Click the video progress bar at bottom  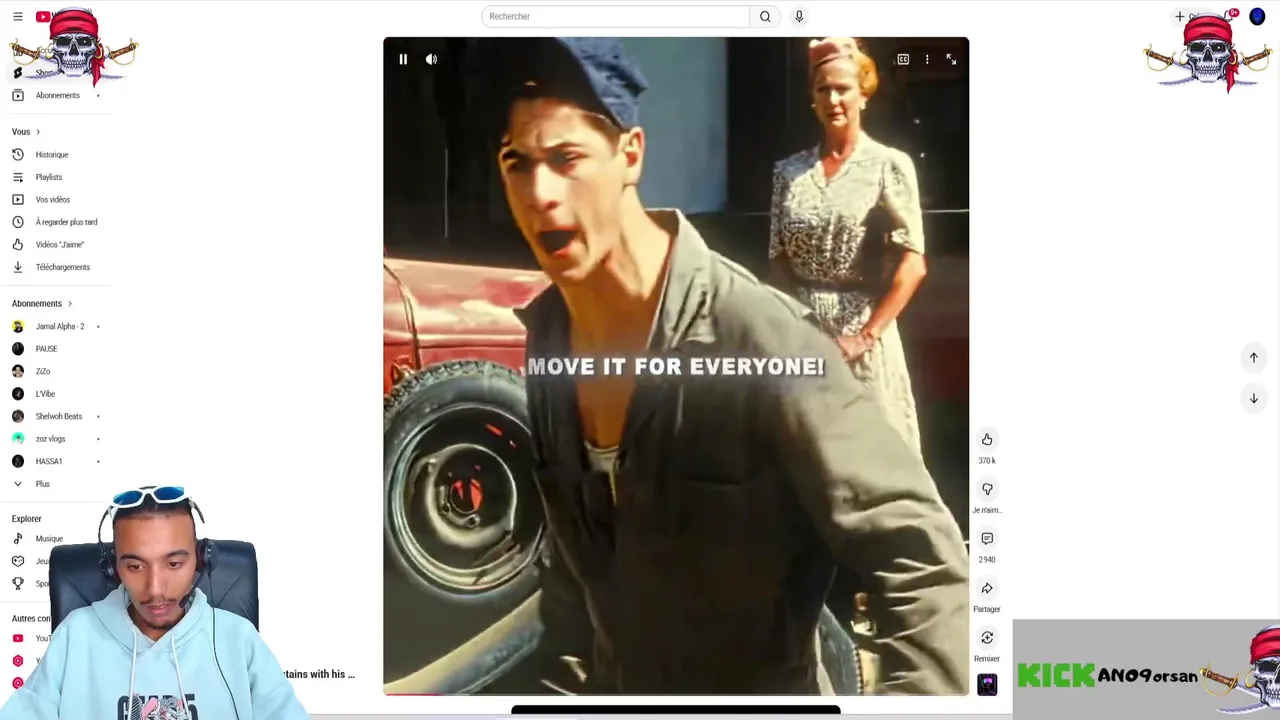coord(676,693)
